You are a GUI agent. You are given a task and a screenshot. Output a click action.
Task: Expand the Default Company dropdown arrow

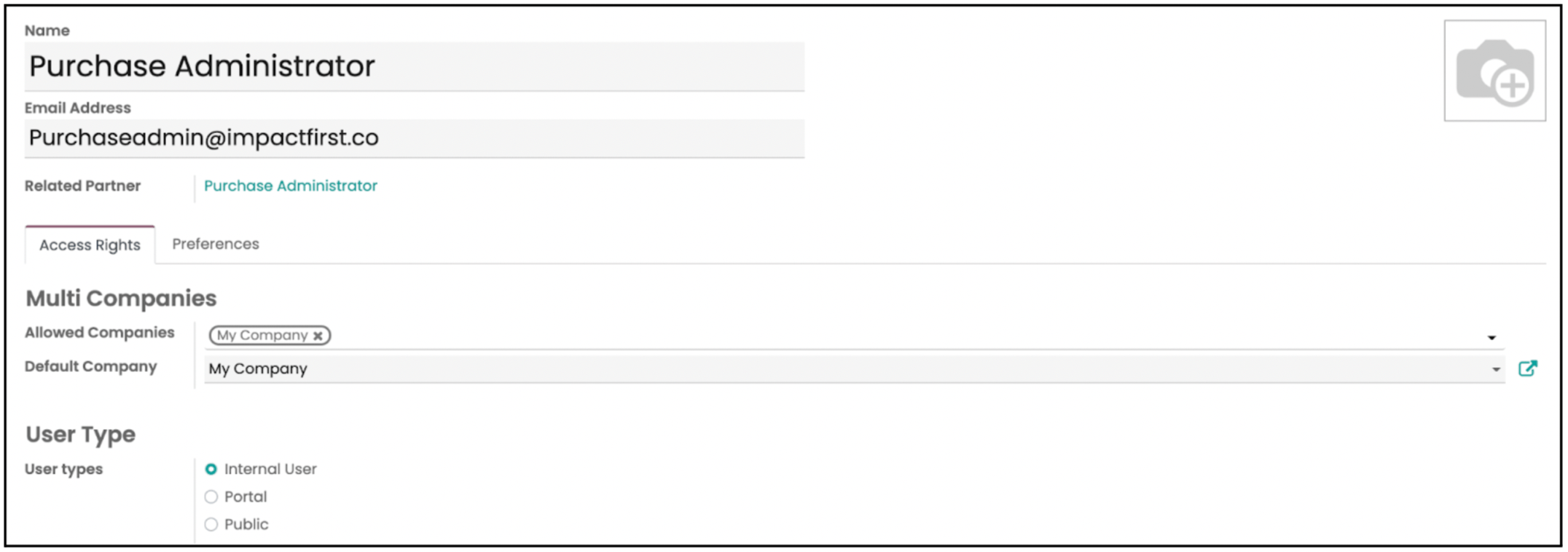(x=1496, y=369)
